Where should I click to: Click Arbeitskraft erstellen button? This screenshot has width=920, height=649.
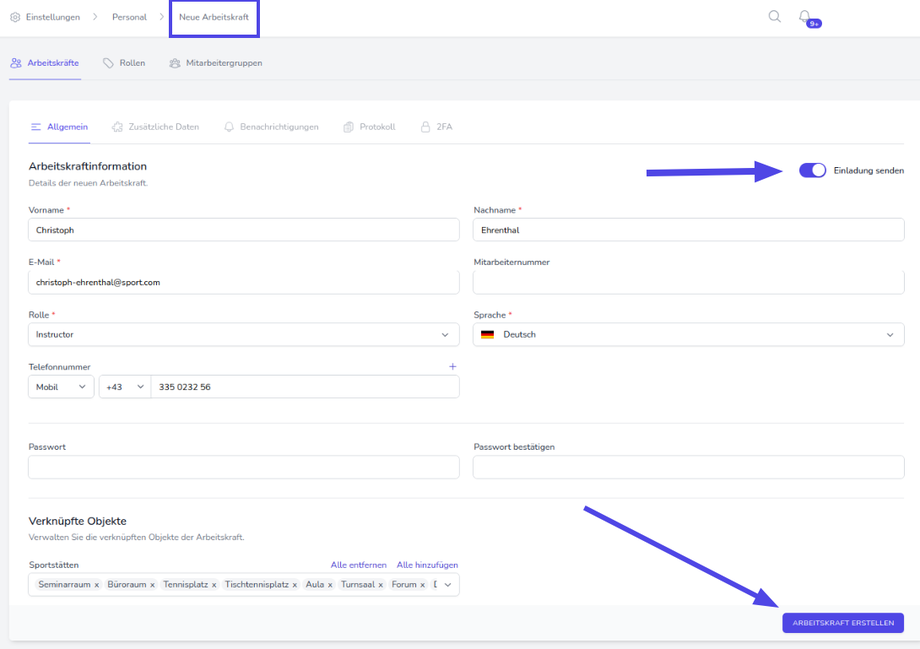click(x=843, y=623)
